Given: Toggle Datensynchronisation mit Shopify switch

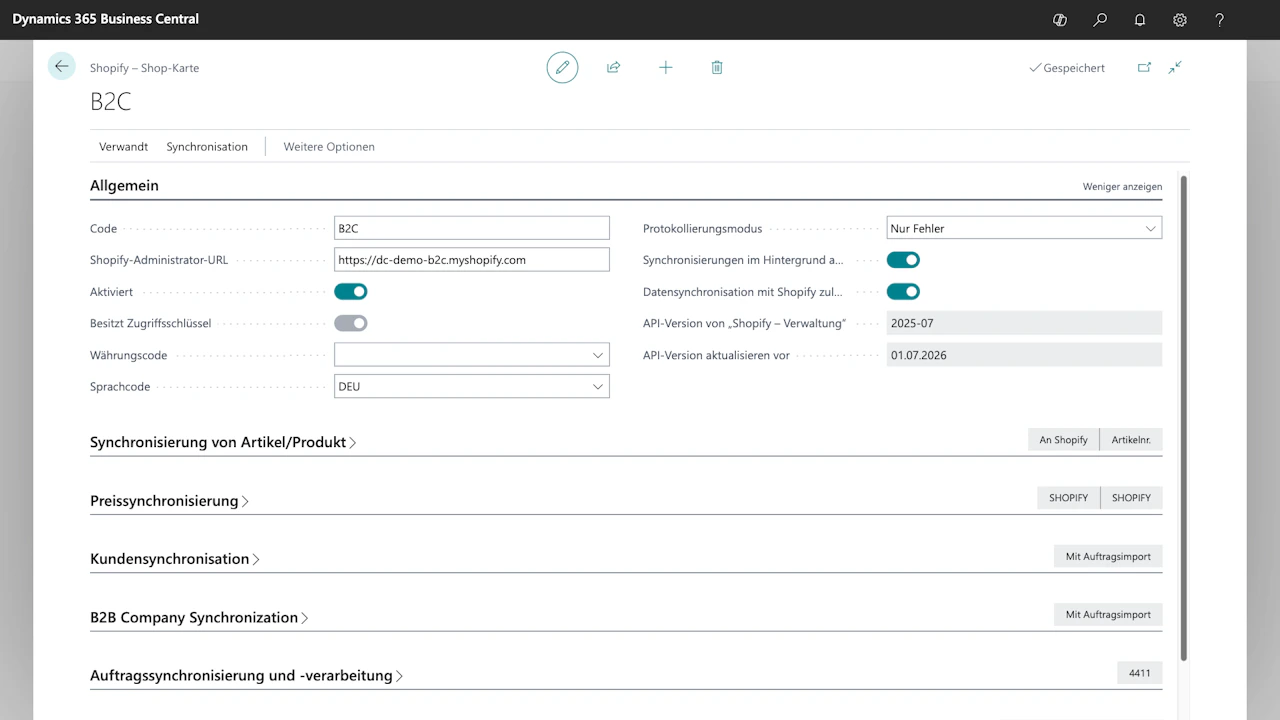Looking at the screenshot, I should (x=903, y=292).
